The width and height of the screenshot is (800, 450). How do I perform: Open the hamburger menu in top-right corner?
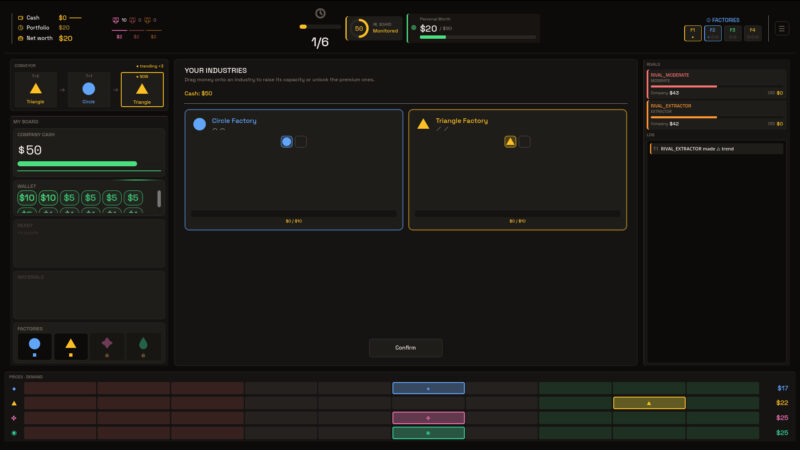pos(781,29)
